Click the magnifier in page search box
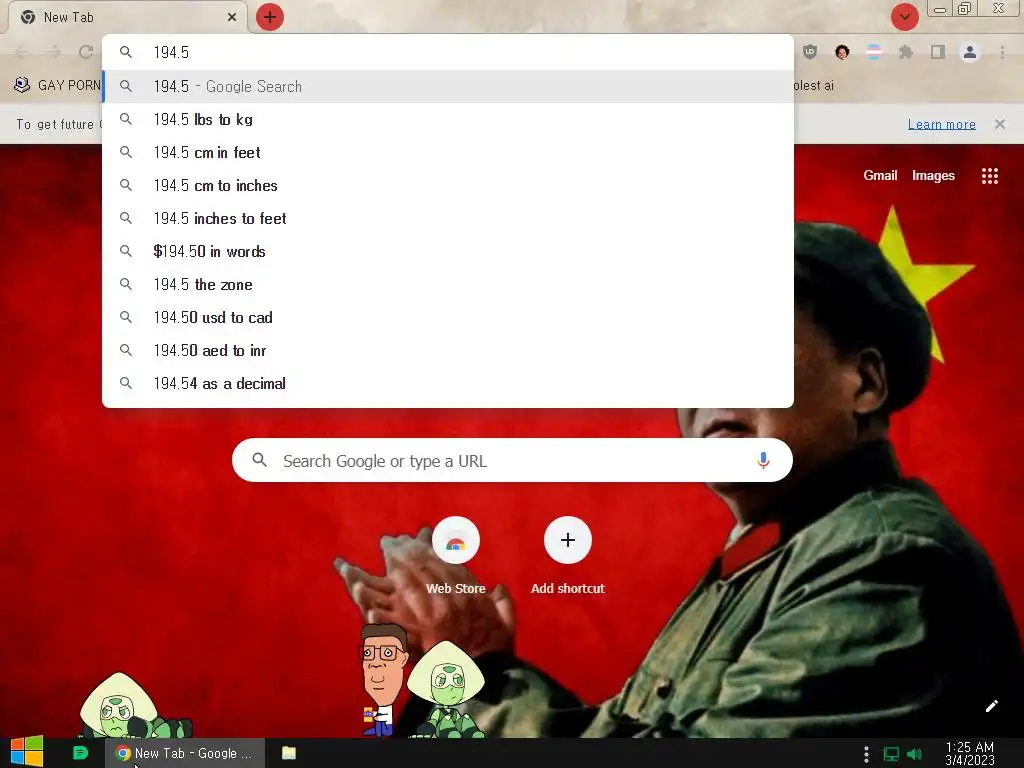The width and height of the screenshot is (1024, 768). (x=259, y=460)
